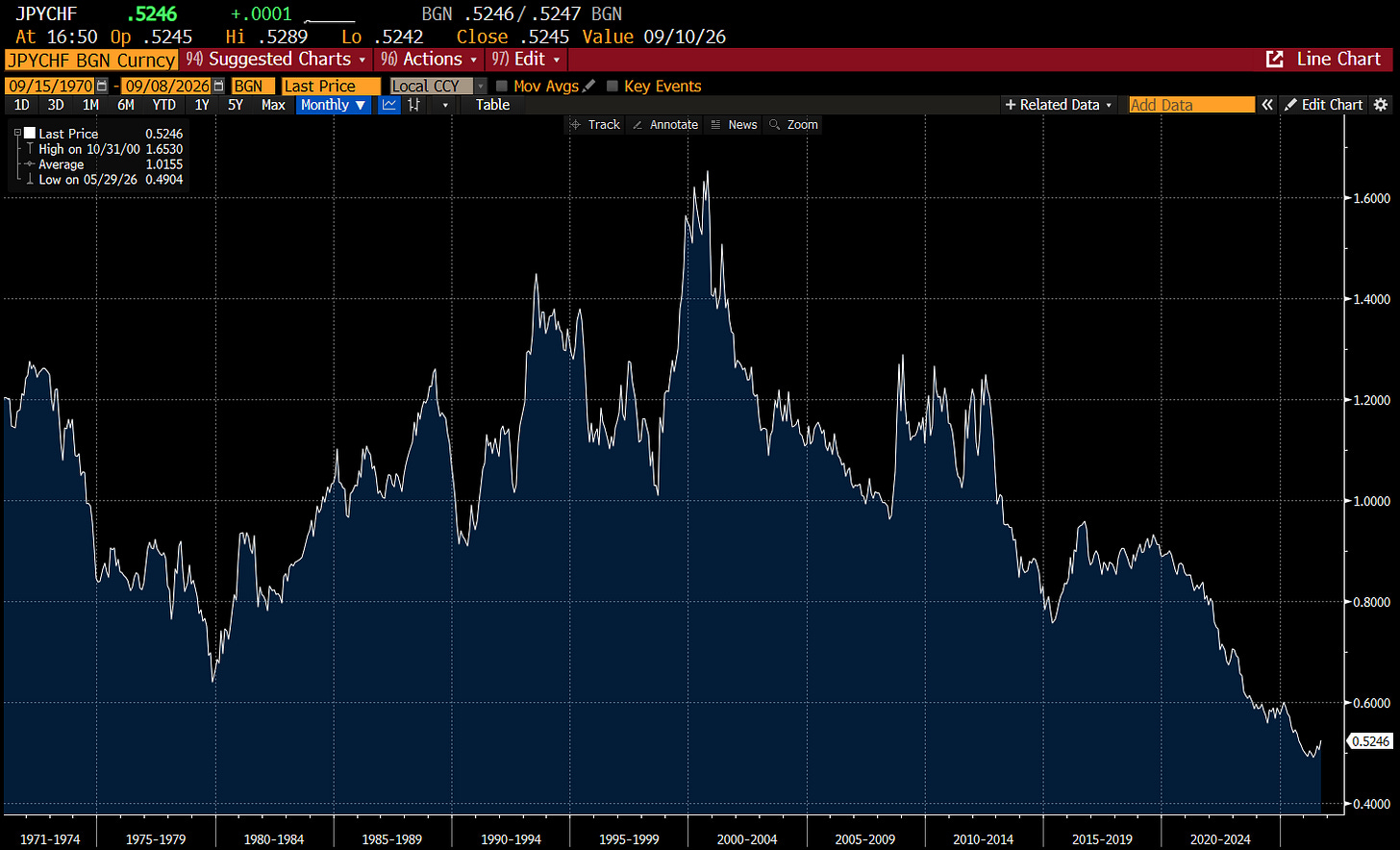Click the pop-out Line Chart icon
The height and width of the screenshot is (850, 1400).
[1275, 59]
